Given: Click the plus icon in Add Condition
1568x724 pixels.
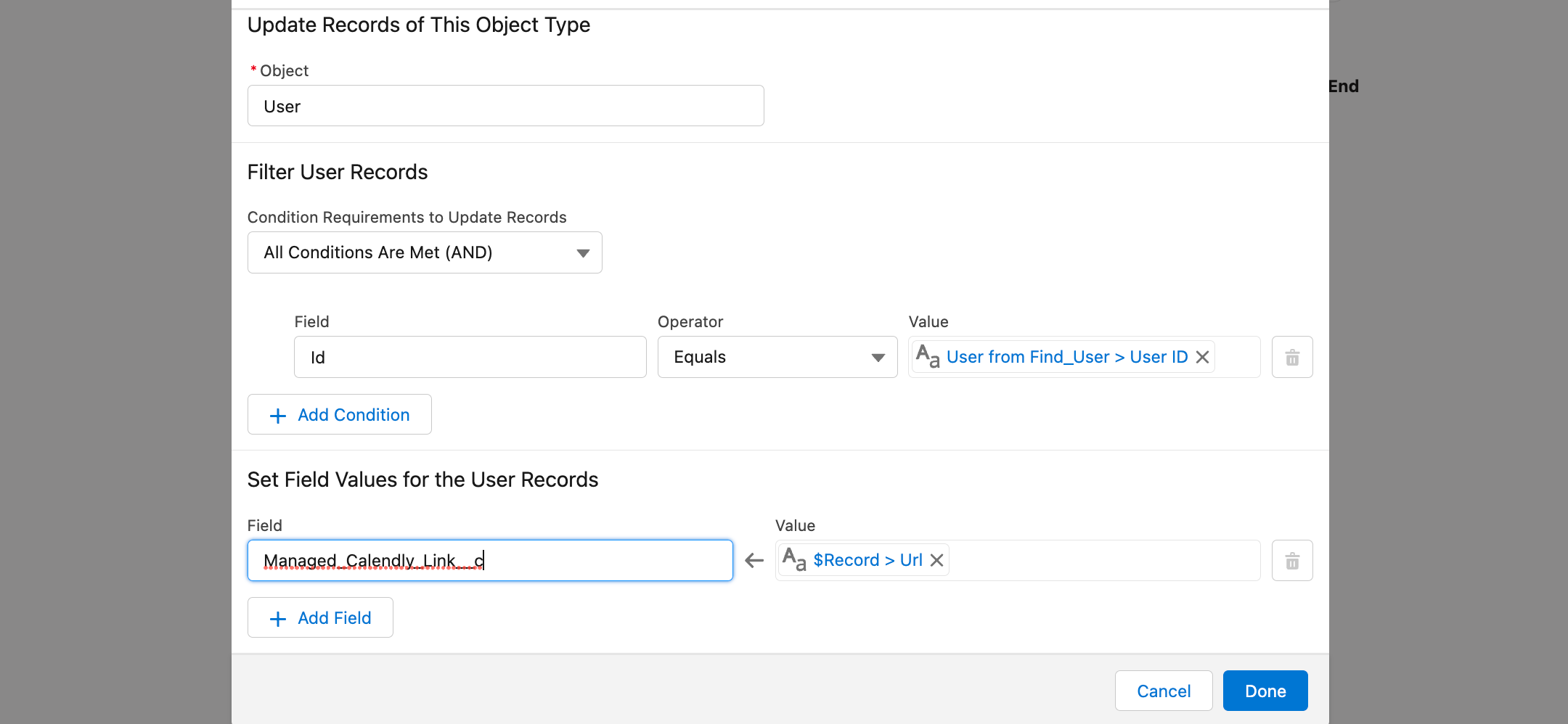Looking at the screenshot, I should click(x=277, y=416).
